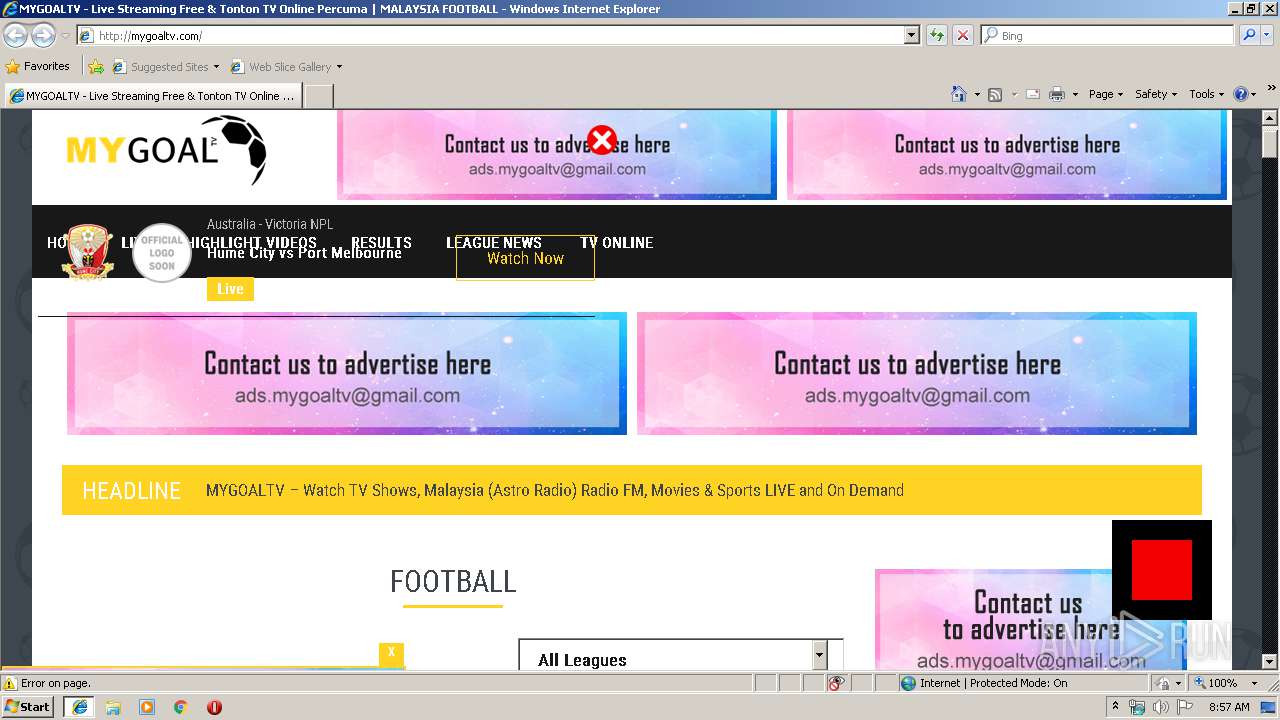
Task: Expand the address bar history dropdown
Action: pyautogui.click(x=911, y=35)
